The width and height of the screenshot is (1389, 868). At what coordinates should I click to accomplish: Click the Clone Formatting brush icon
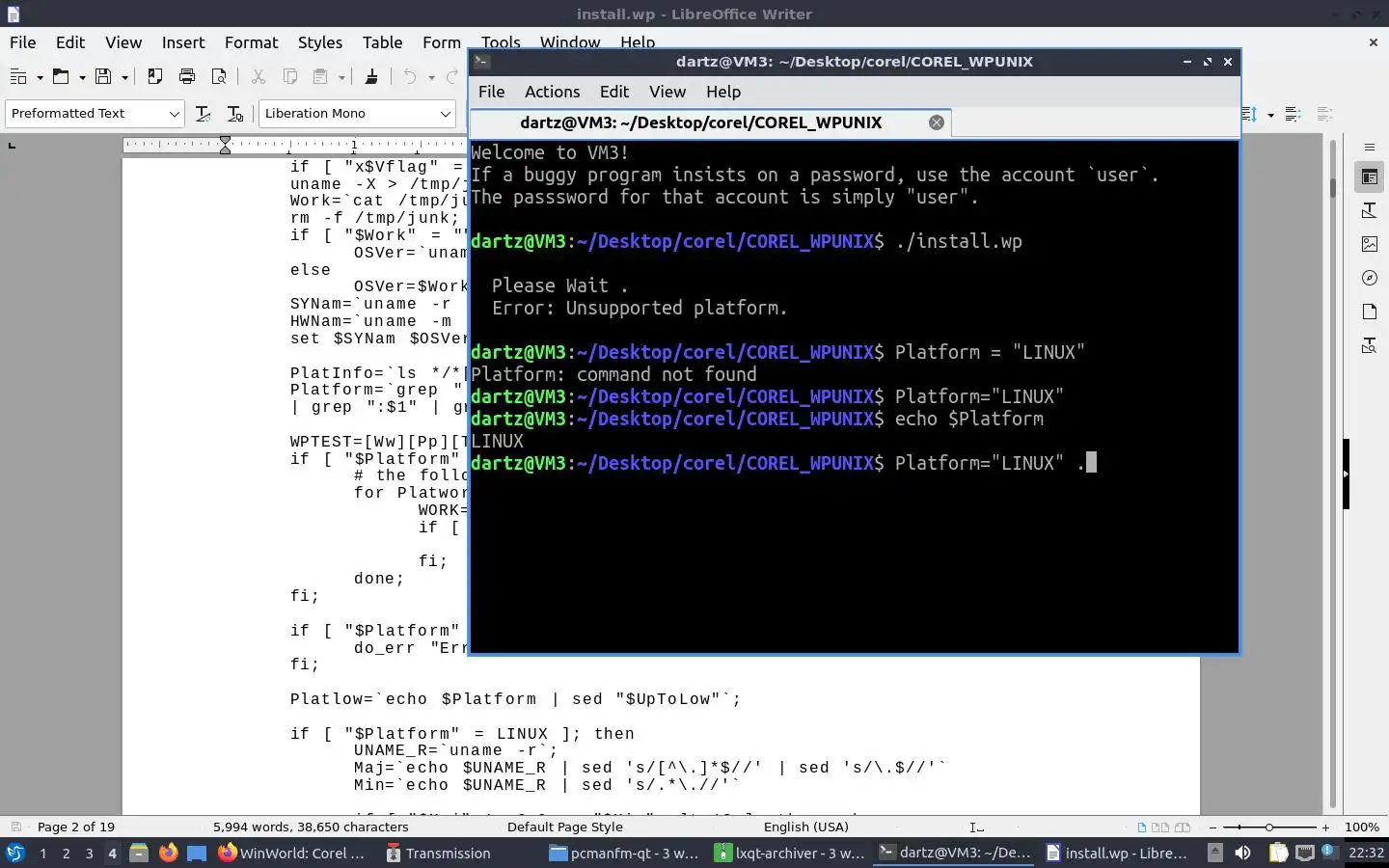coord(371,77)
